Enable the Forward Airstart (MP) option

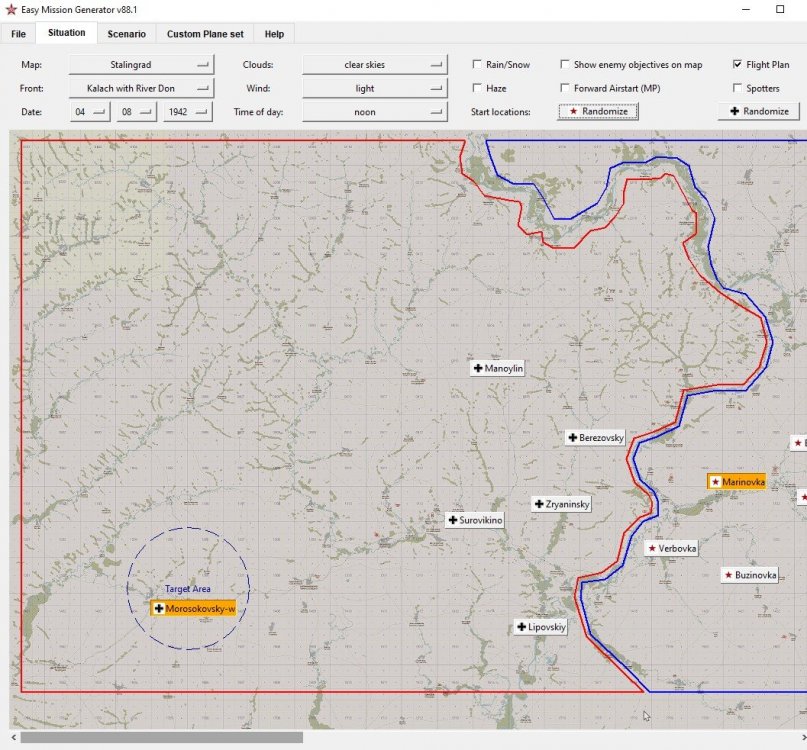click(x=566, y=89)
